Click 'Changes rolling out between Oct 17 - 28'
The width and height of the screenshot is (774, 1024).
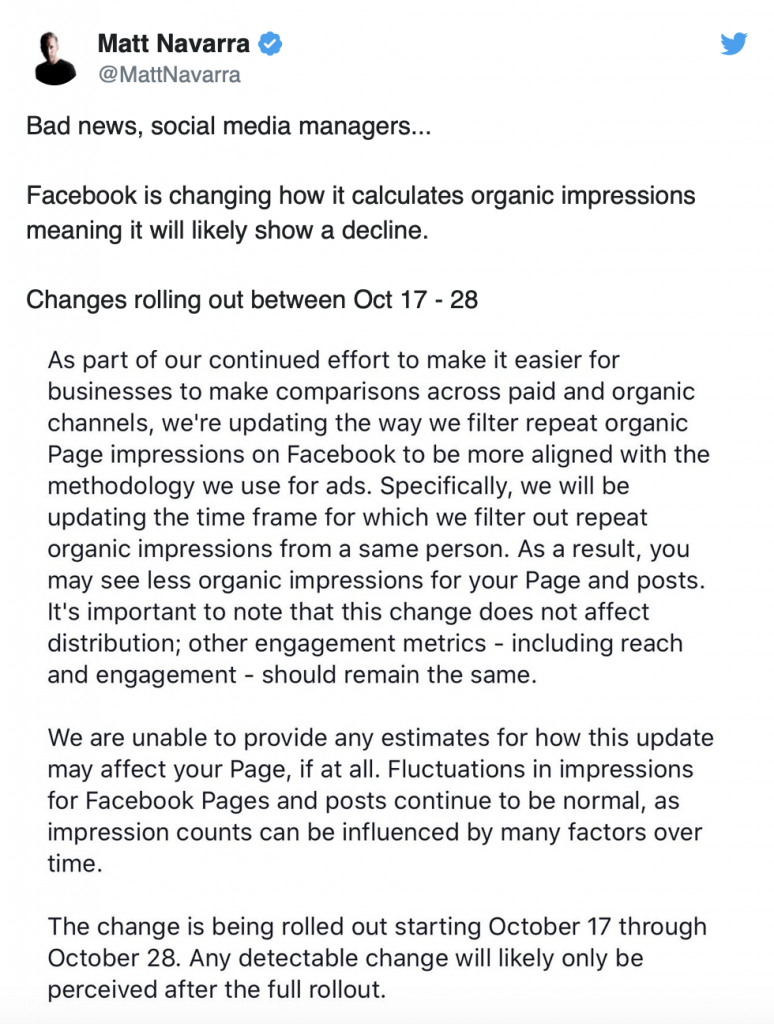click(x=253, y=299)
